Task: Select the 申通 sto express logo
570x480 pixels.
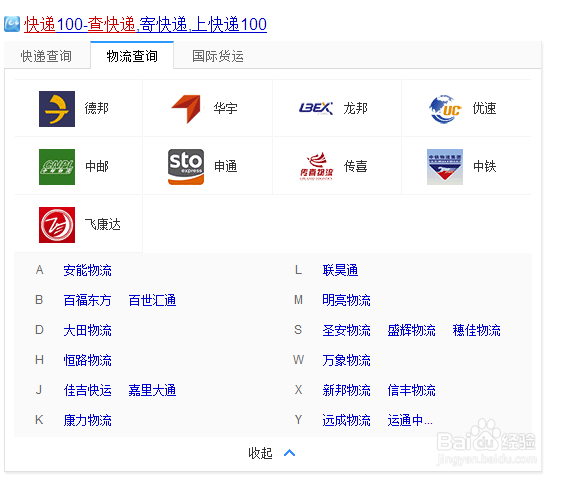Action: tap(186, 167)
